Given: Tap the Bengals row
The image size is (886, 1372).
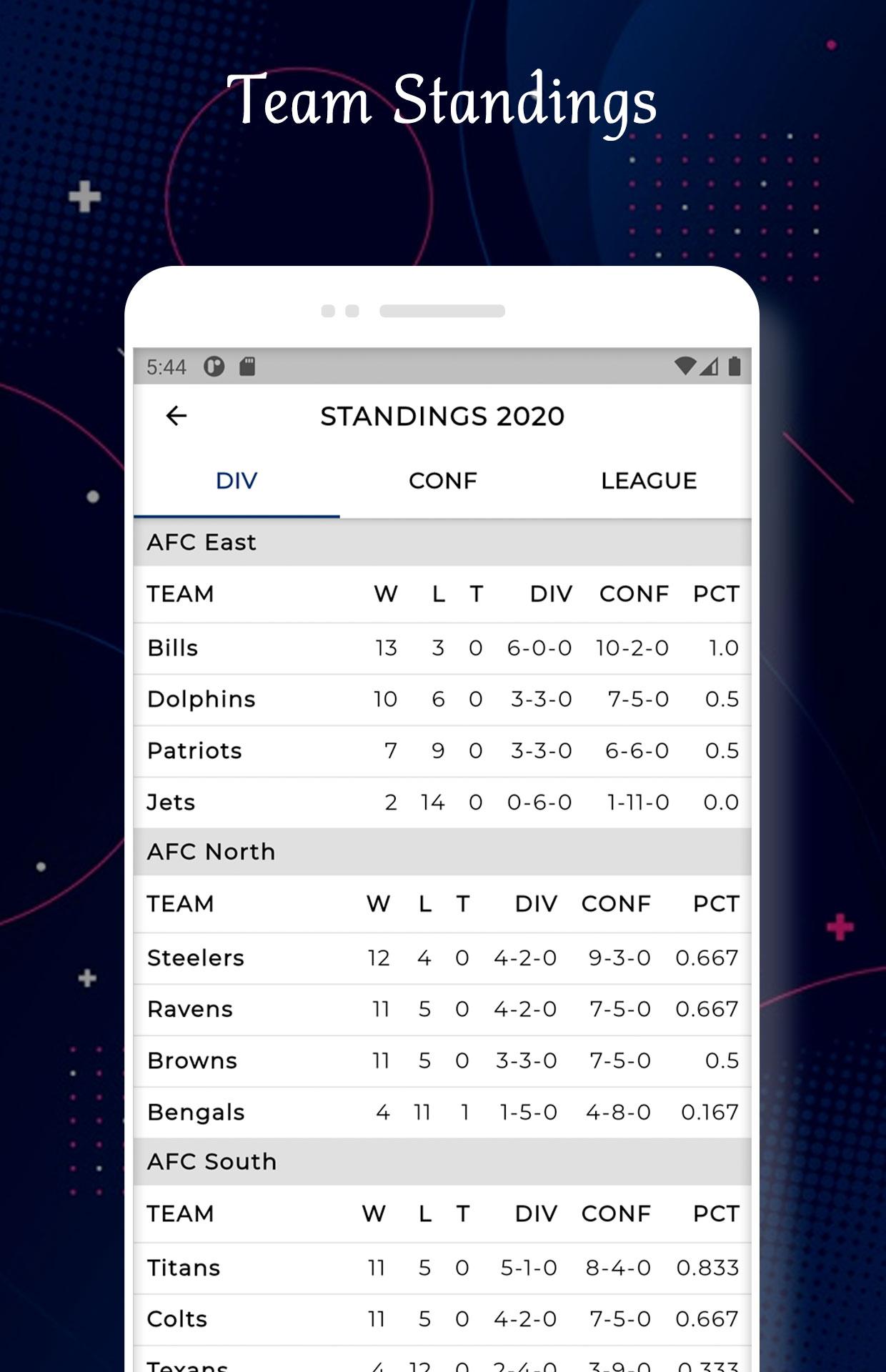Looking at the screenshot, I should [442, 1113].
